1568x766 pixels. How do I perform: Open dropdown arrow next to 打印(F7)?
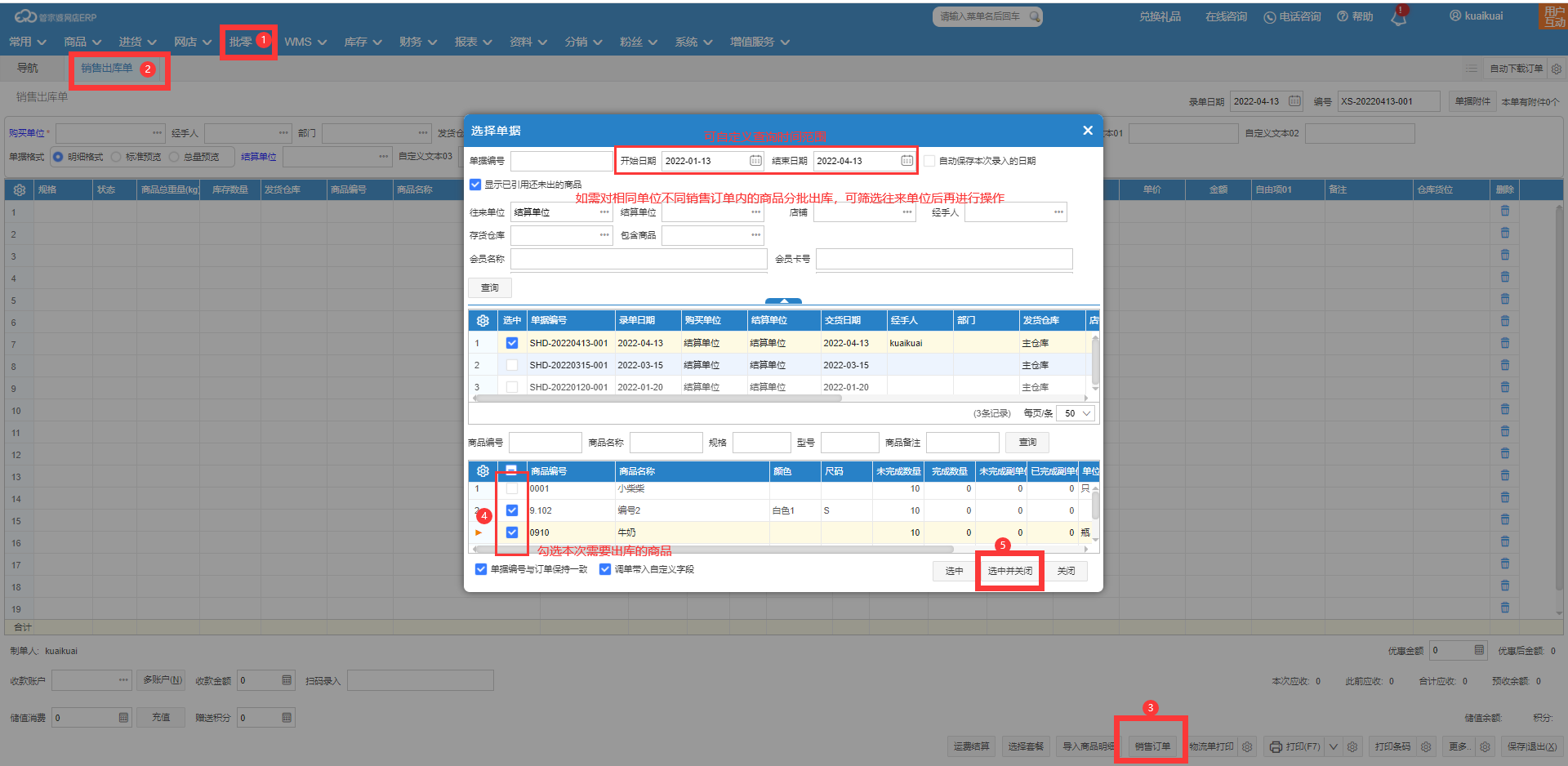(x=1334, y=746)
